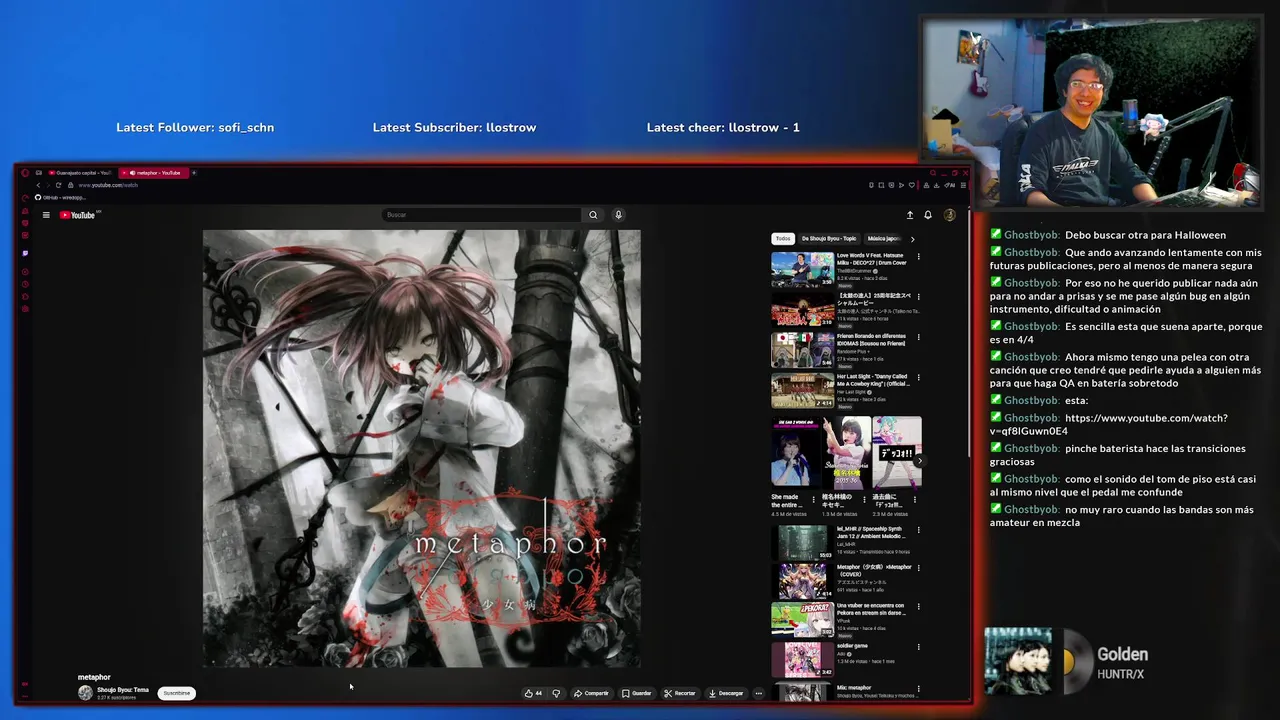Open browser downloads icon
The width and height of the screenshot is (1280, 720).
tap(936, 185)
